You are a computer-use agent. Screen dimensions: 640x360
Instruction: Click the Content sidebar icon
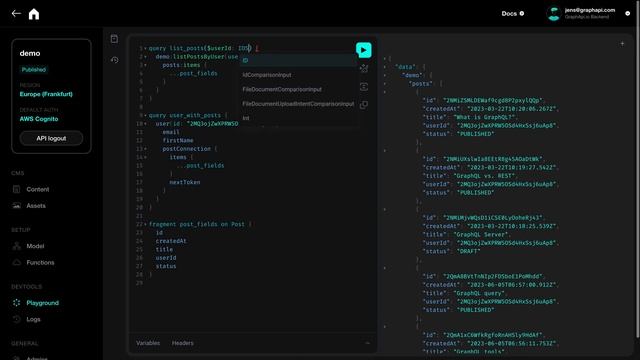pyautogui.click(x=16, y=189)
